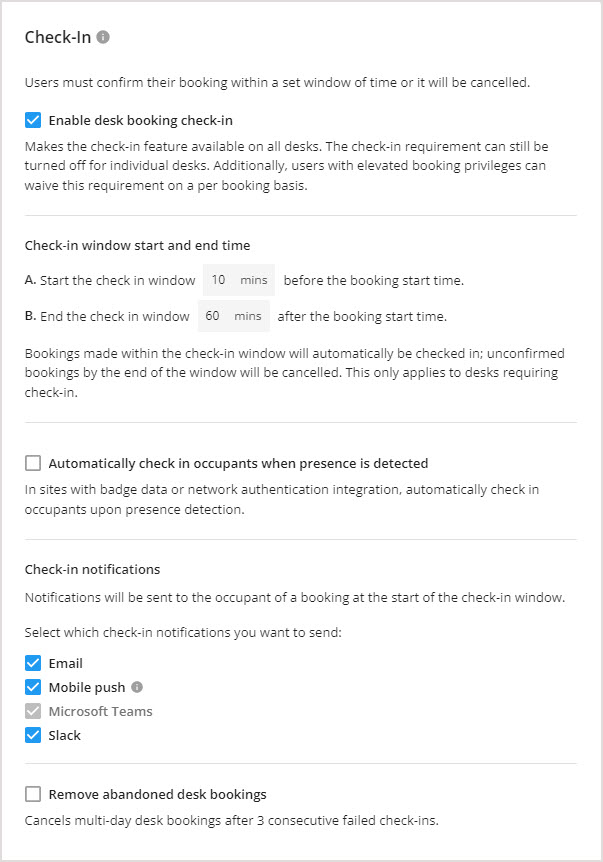Screen dimensions: 603x862
Task: Select the Email notification label
Action: tap(67, 663)
